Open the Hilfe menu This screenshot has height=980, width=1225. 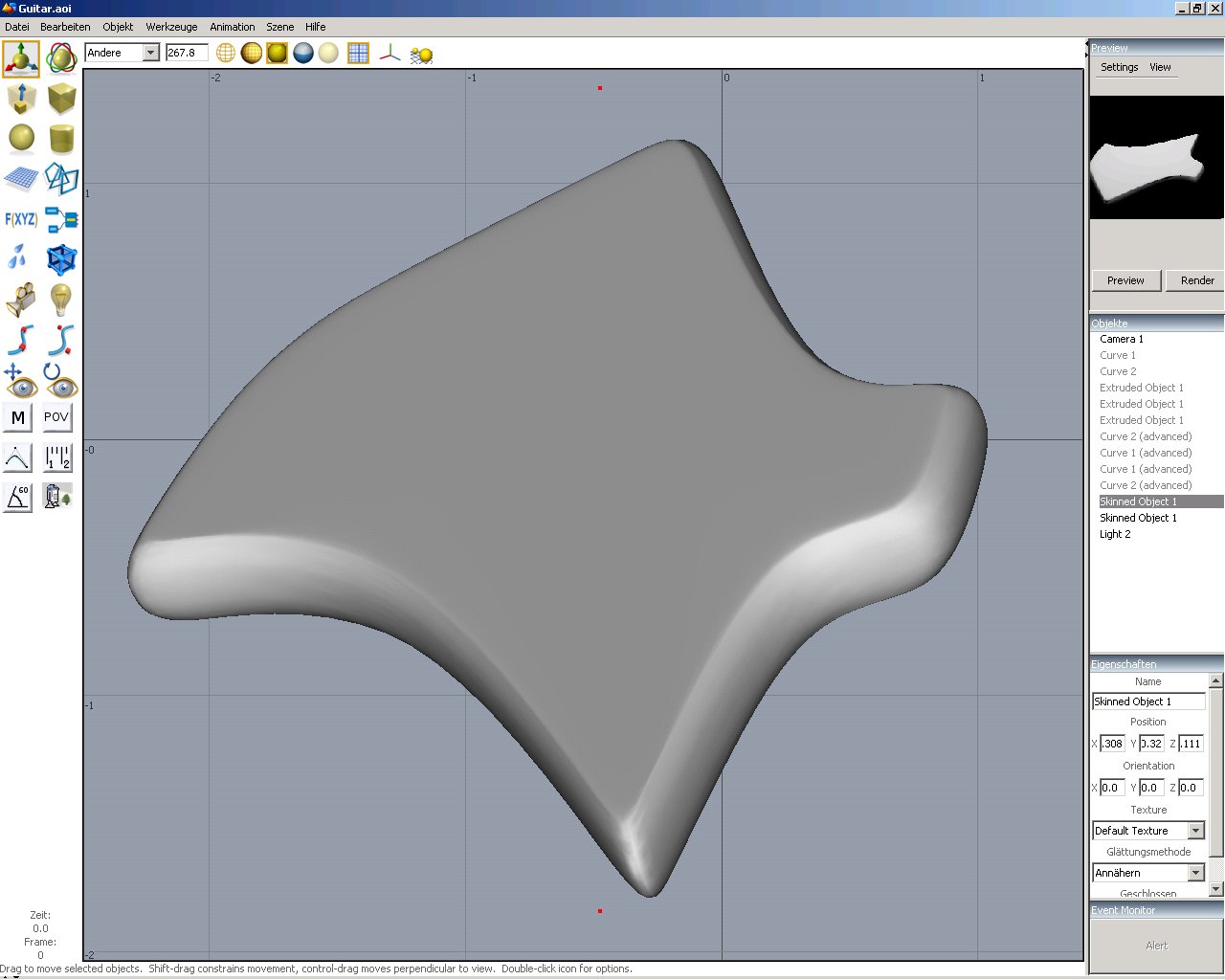316,27
